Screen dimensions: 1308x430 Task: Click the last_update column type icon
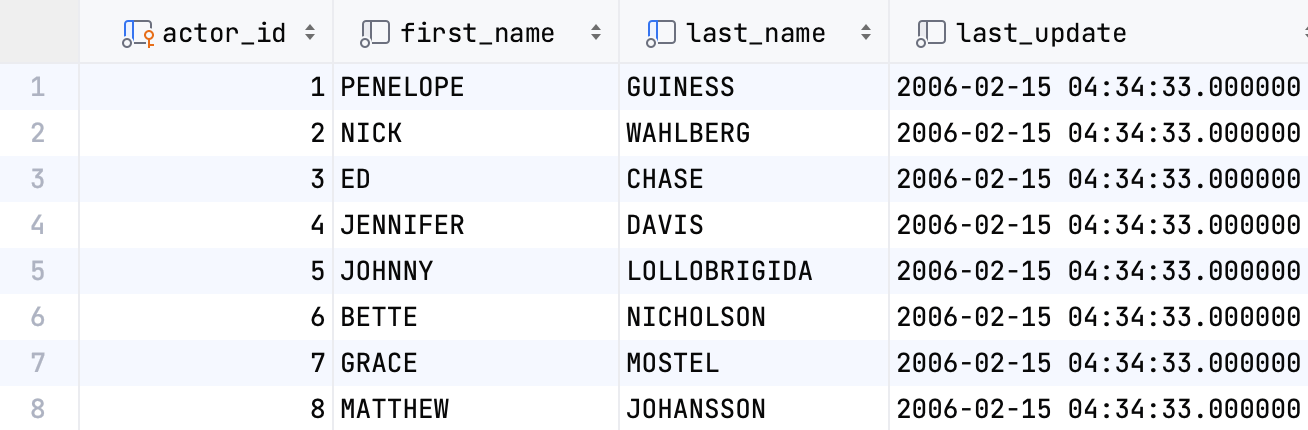pyautogui.click(x=931, y=34)
